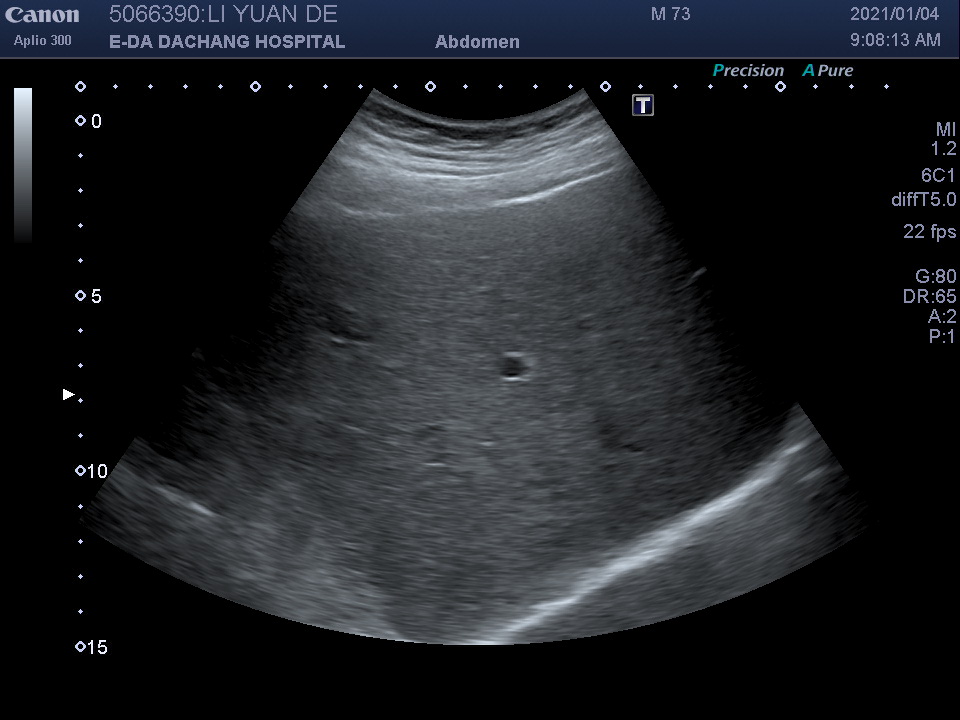This screenshot has width=960, height=720.
Task: Click the focus position triangle on depth scale
Action: point(69,395)
